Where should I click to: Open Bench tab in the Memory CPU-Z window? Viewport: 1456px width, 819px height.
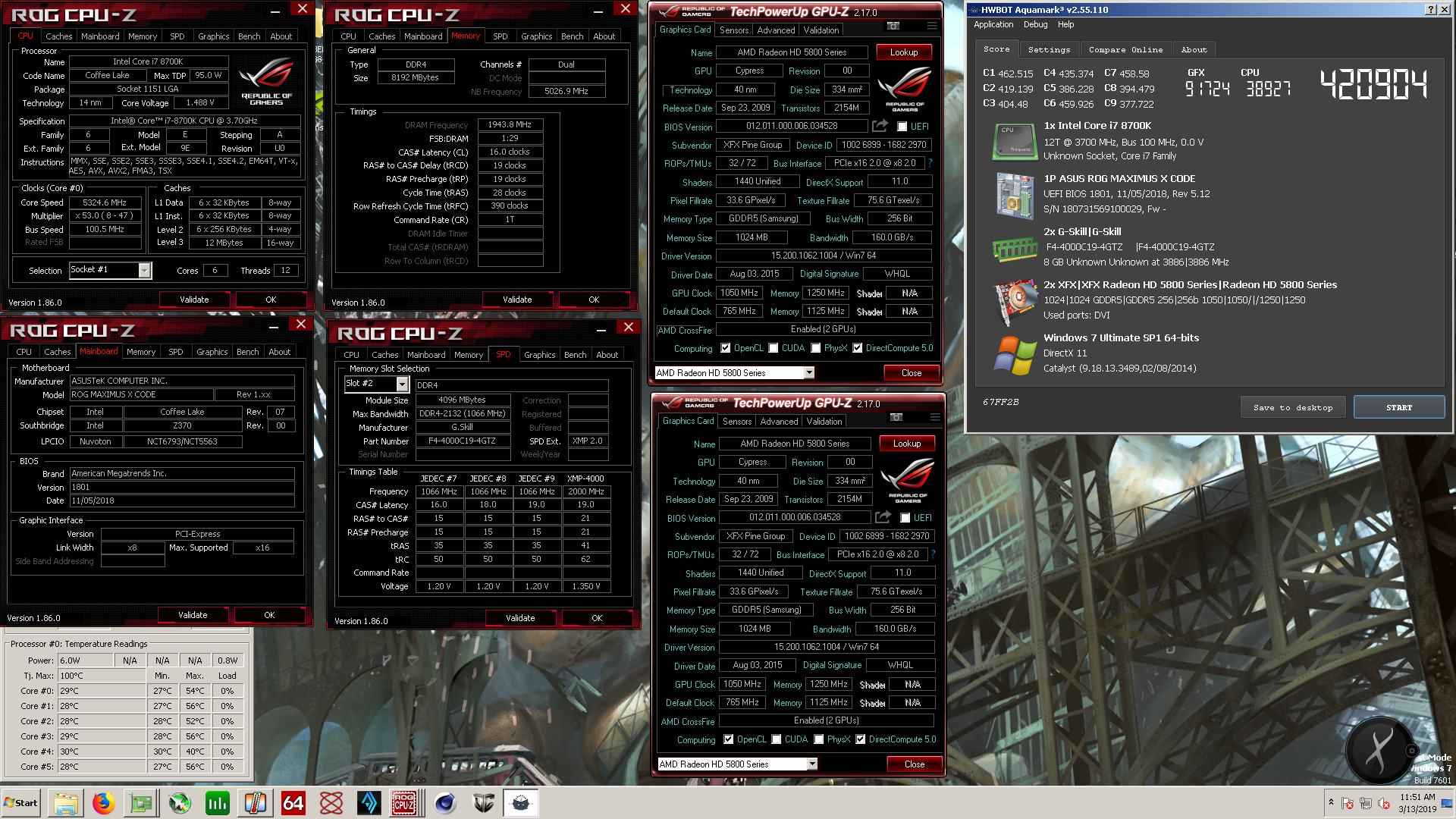573,36
